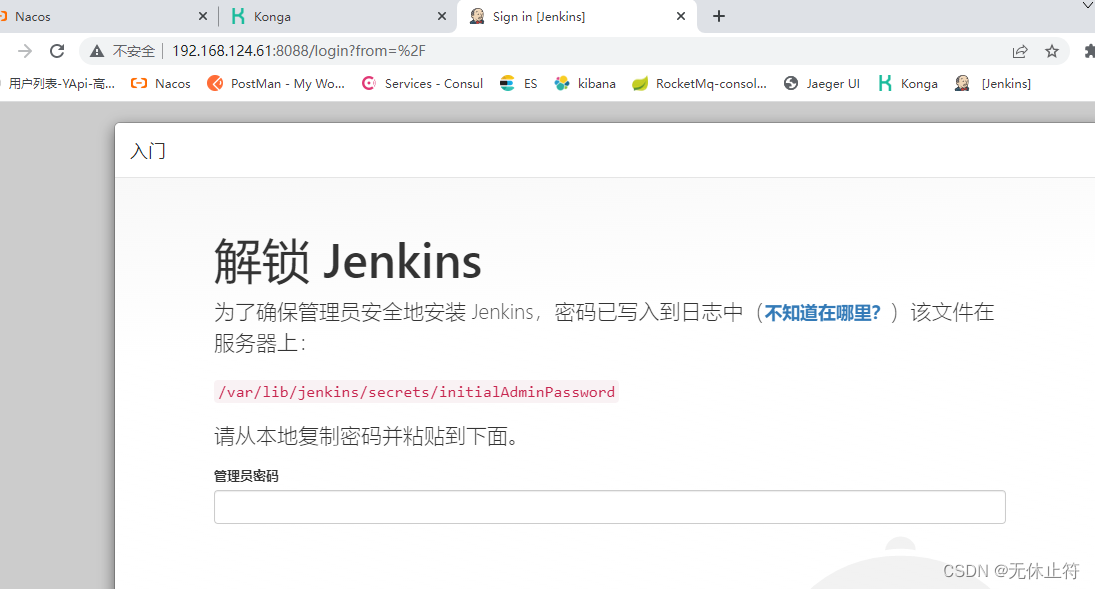
Task: Open the Konga bookmark
Action: [x=908, y=84]
